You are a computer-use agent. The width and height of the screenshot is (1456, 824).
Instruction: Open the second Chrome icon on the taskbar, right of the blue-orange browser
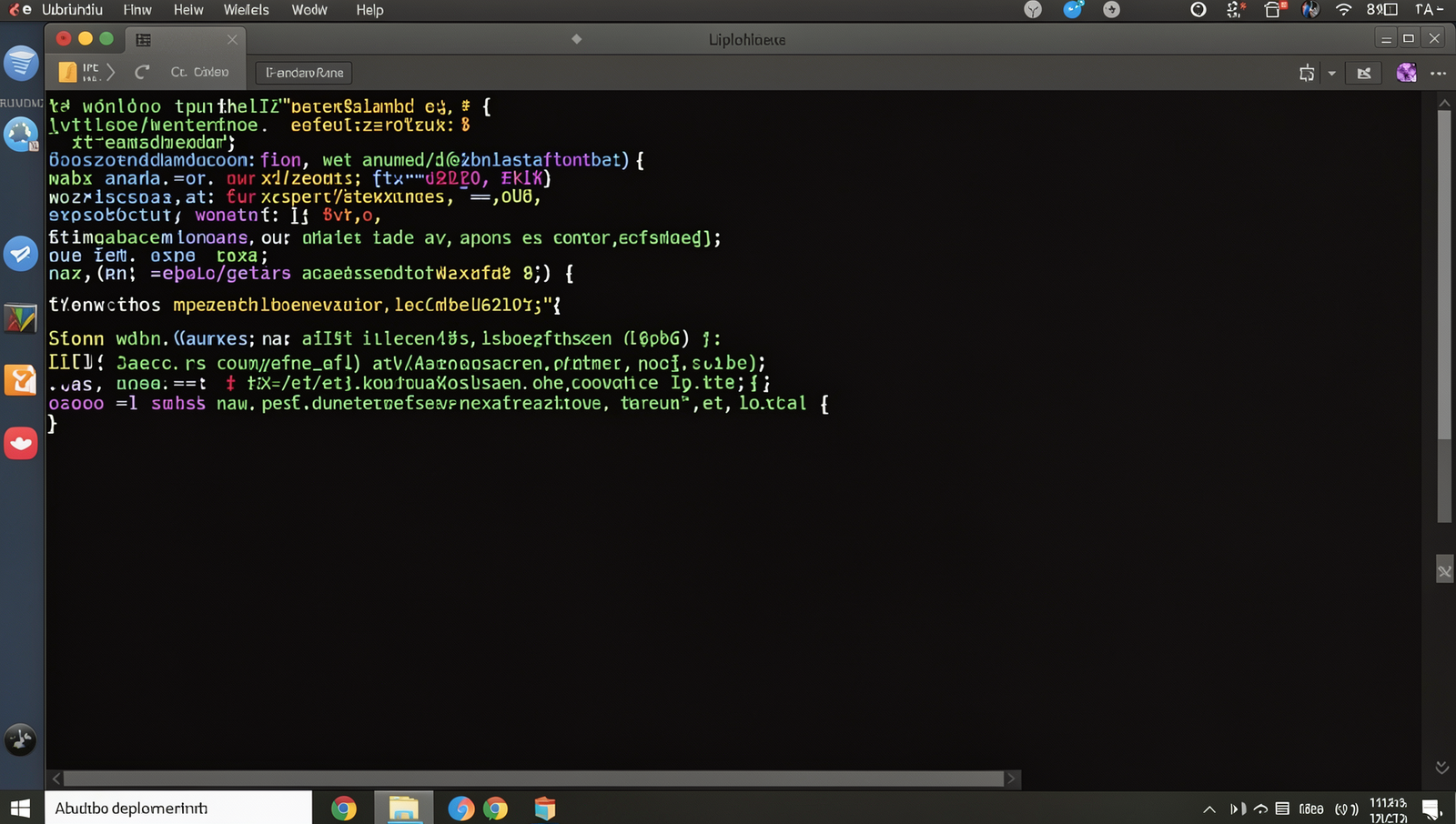coord(496,808)
